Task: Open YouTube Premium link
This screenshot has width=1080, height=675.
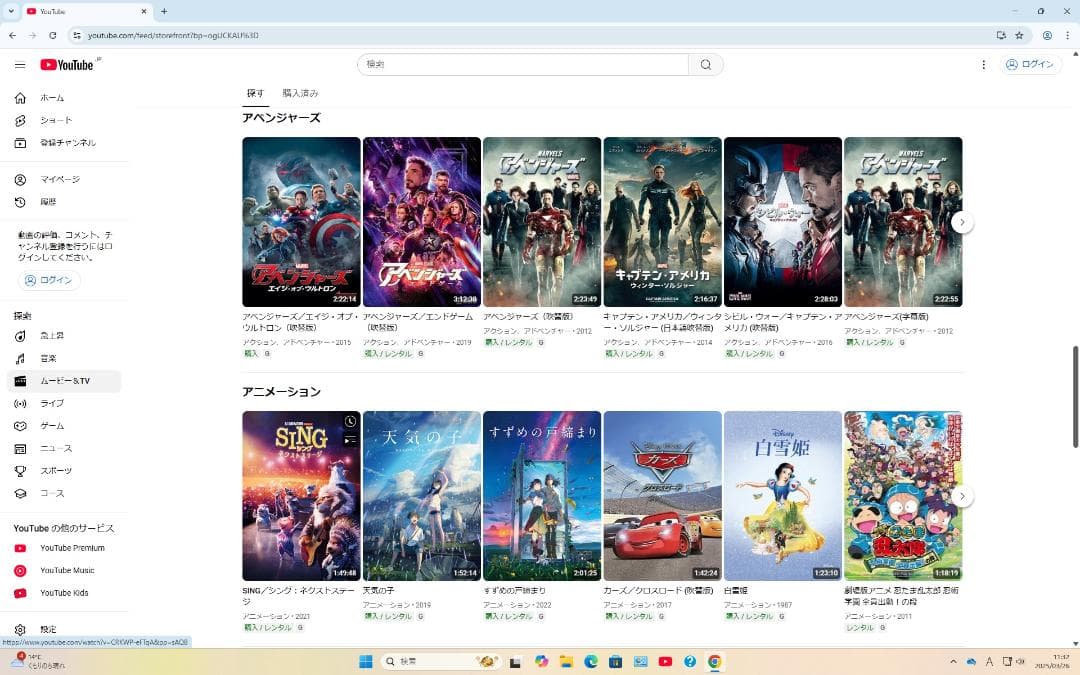Action: pyautogui.click(x=72, y=548)
